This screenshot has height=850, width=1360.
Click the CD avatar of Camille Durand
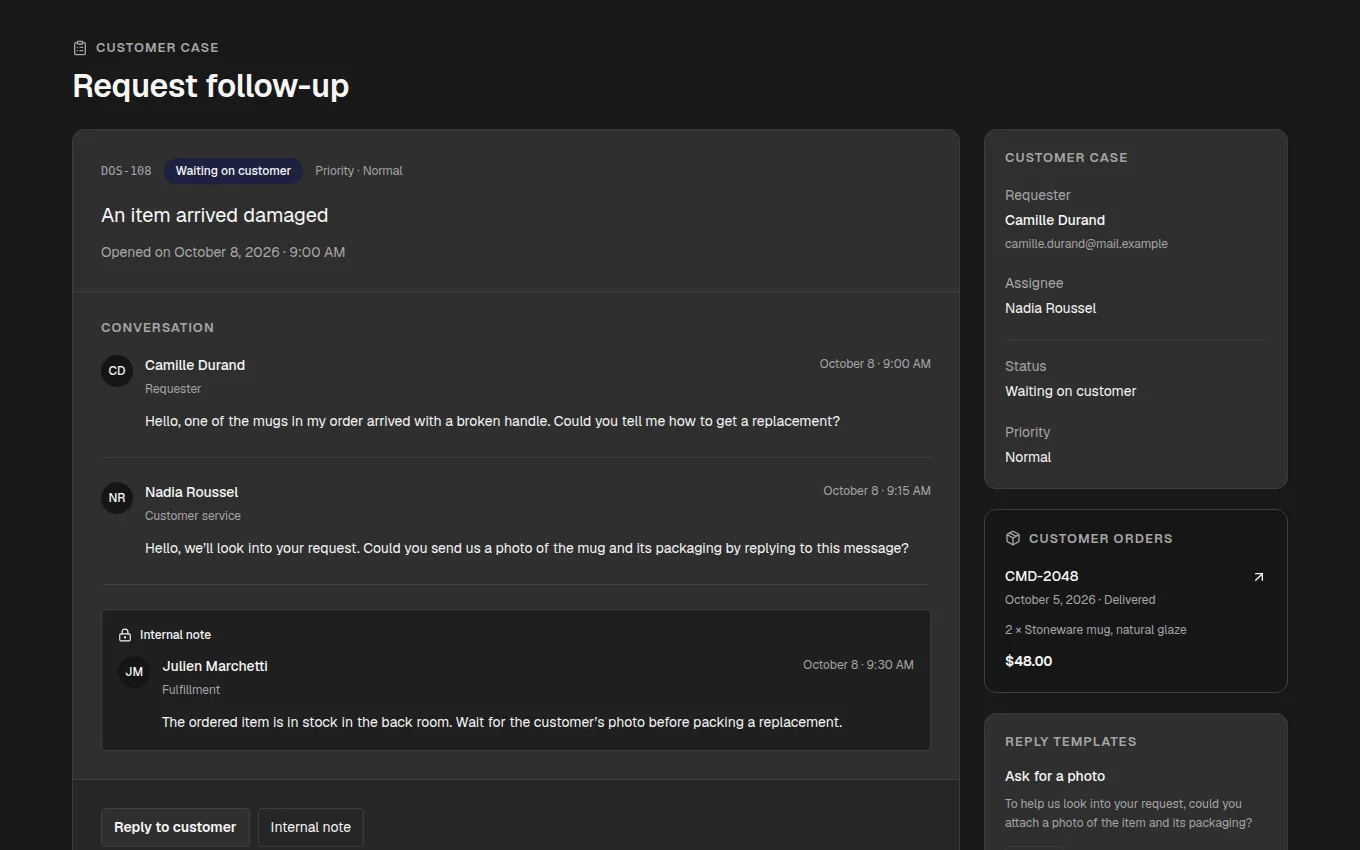click(117, 371)
